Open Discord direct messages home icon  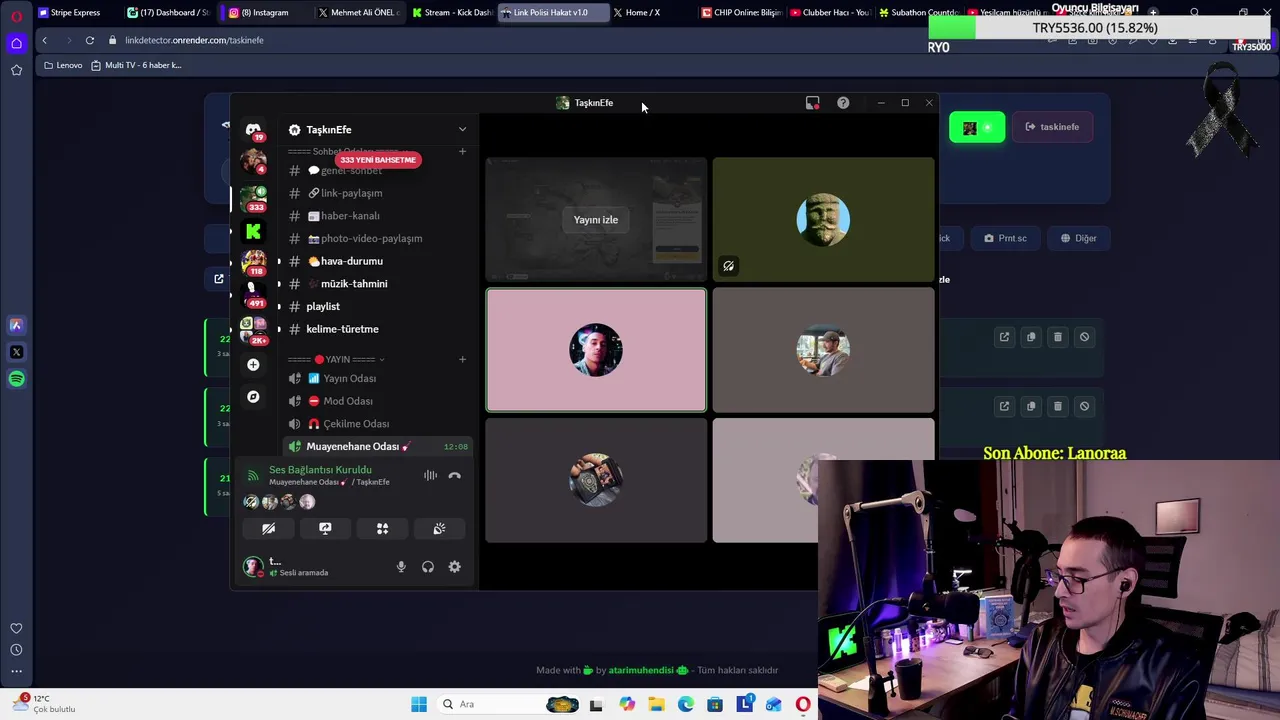253,130
